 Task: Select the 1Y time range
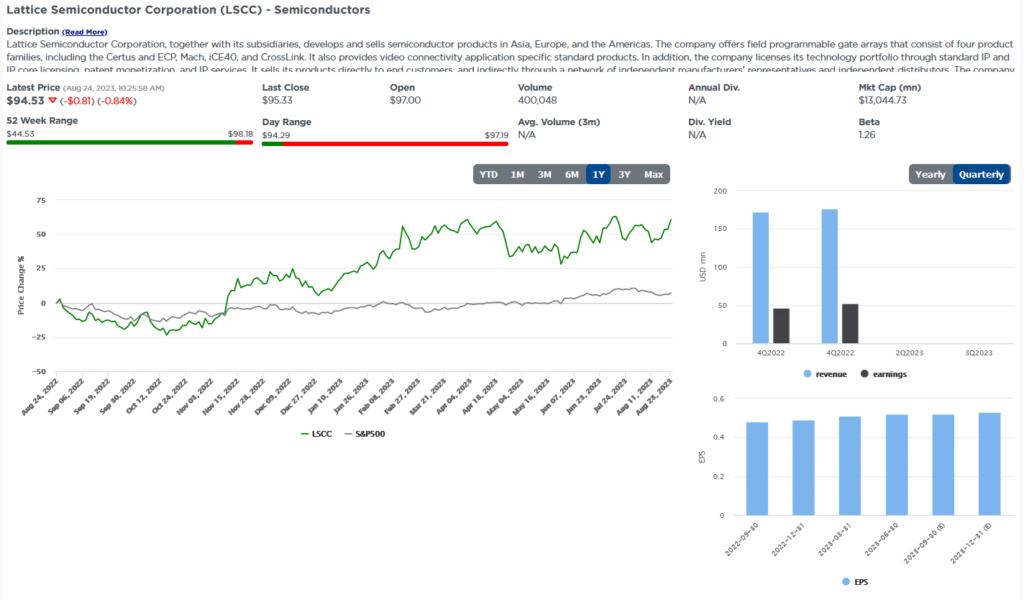tap(598, 174)
